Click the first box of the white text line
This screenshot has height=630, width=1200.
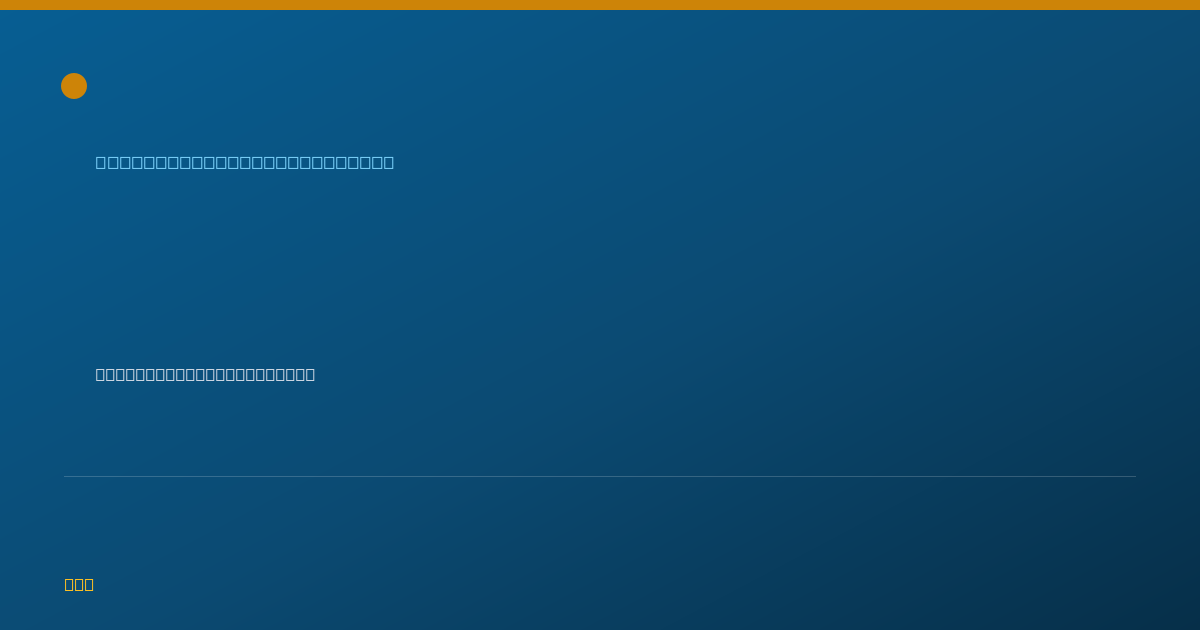(101, 374)
